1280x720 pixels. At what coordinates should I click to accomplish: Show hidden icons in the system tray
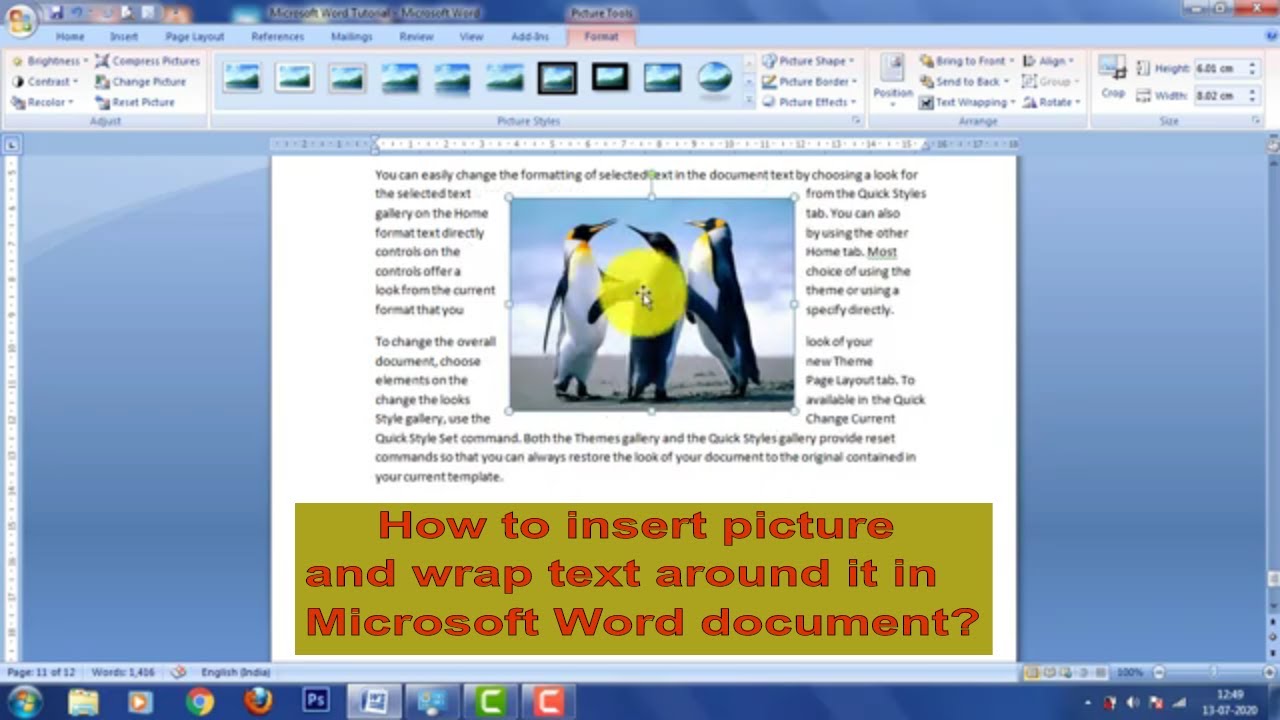click(1090, 702)
